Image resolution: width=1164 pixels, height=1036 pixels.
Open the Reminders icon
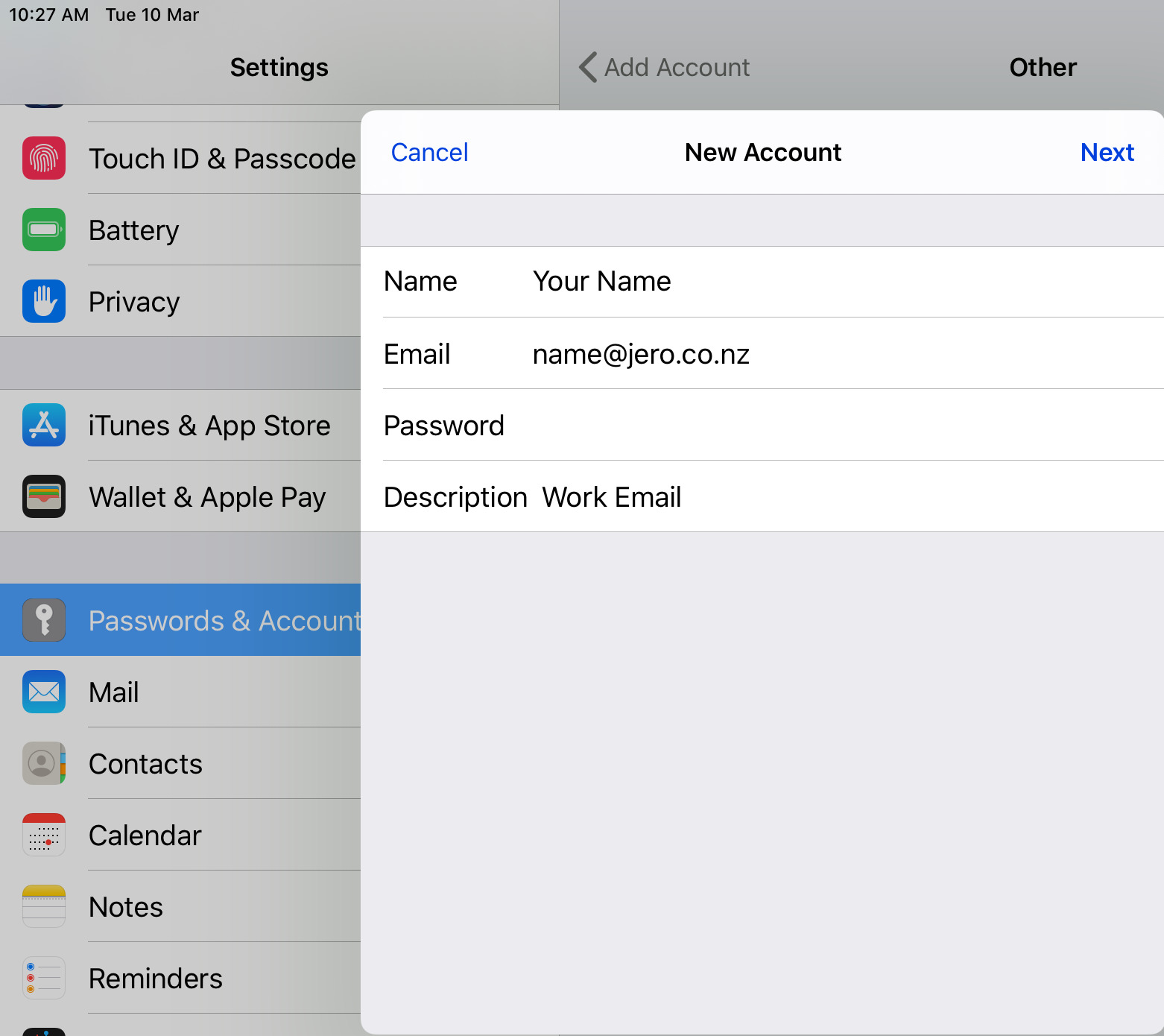tap(44, 978)
